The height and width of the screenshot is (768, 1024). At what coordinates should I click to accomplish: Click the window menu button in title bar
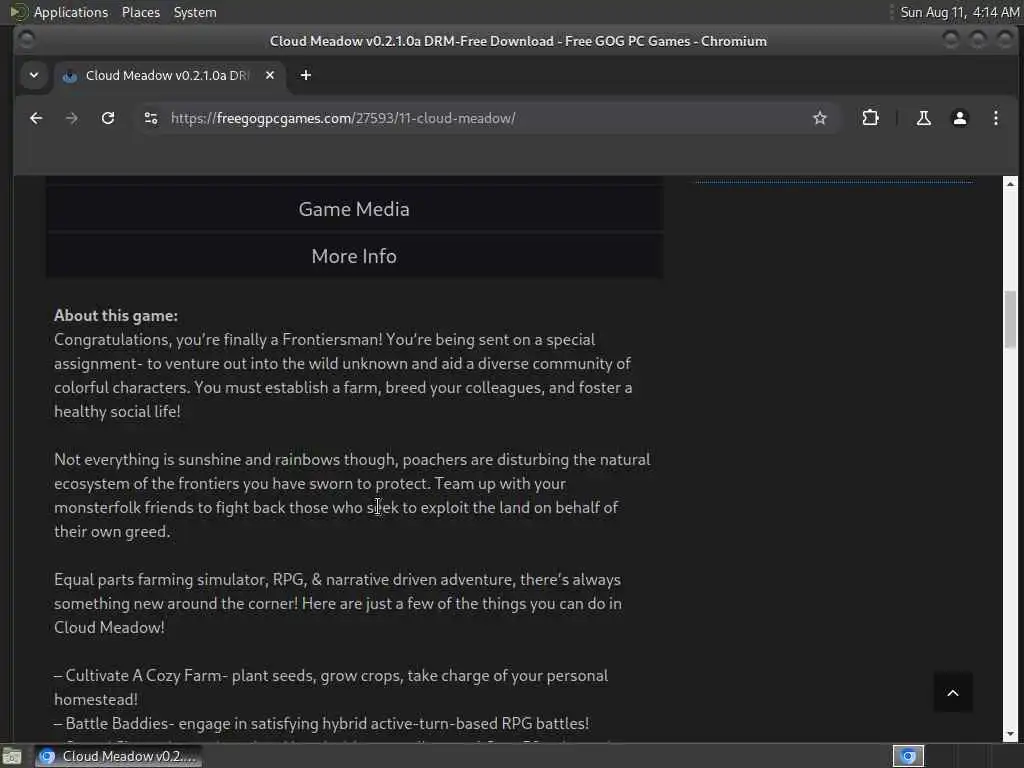pos(26,40)
